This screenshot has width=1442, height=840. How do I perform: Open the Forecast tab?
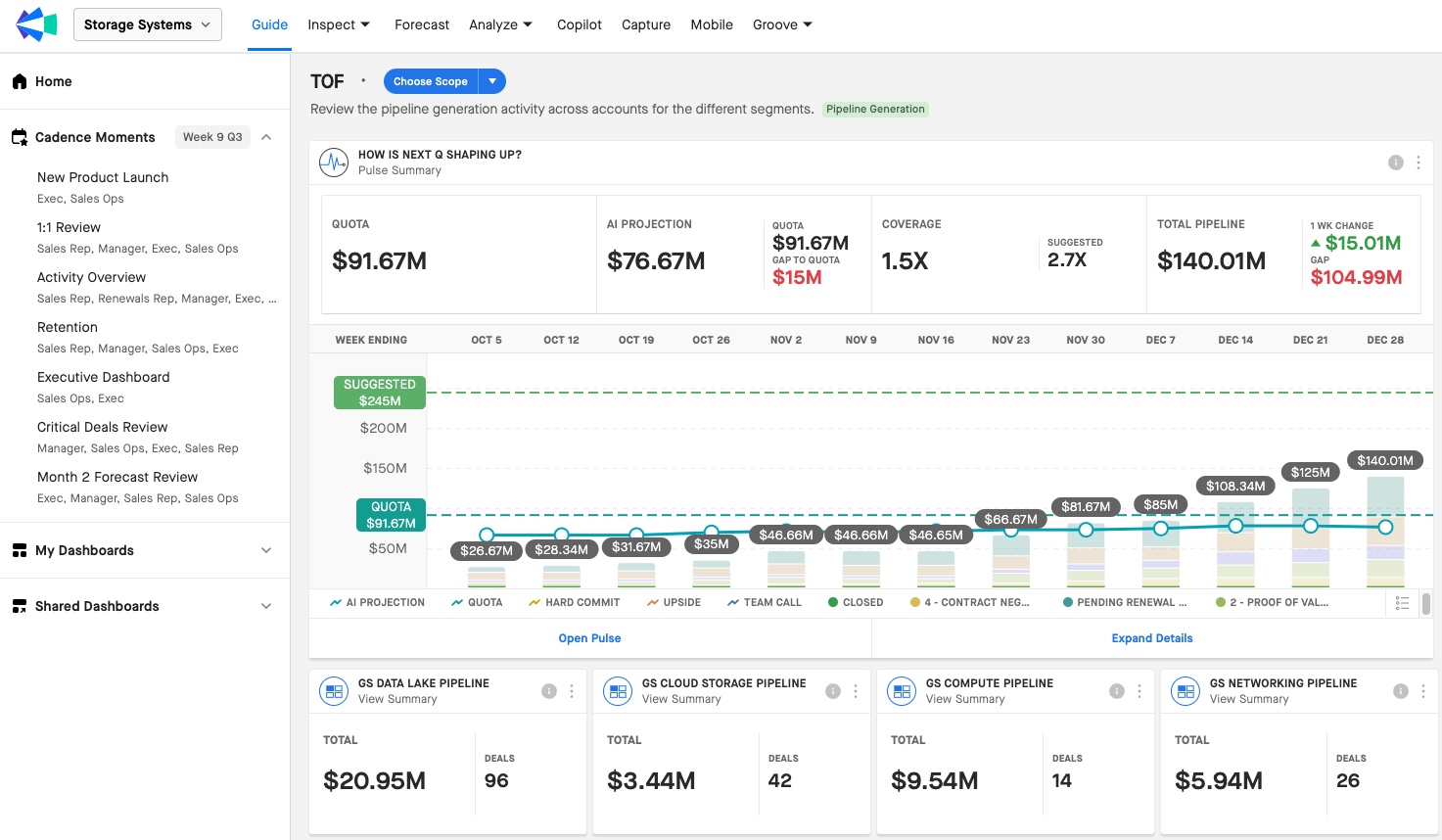(x=422, y=24)
